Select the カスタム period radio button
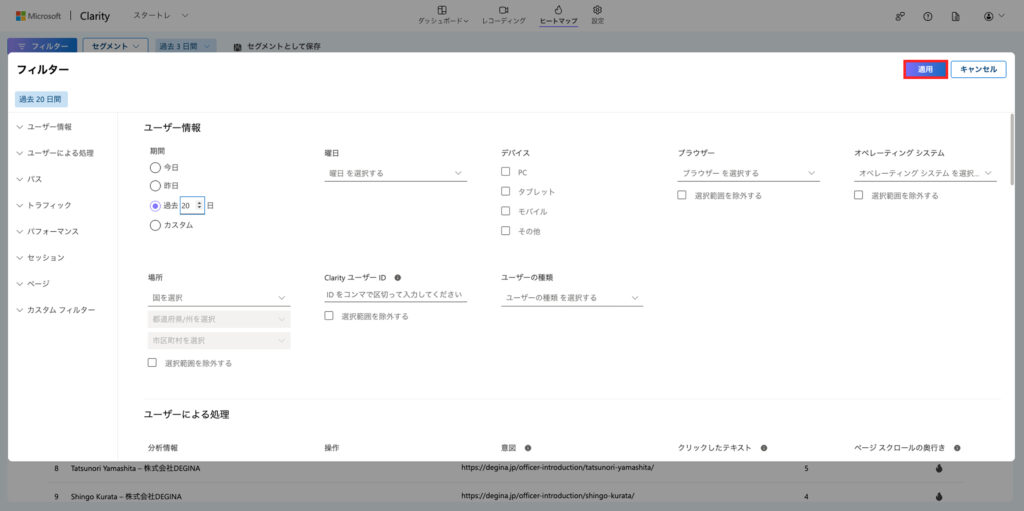 [155, 225]
